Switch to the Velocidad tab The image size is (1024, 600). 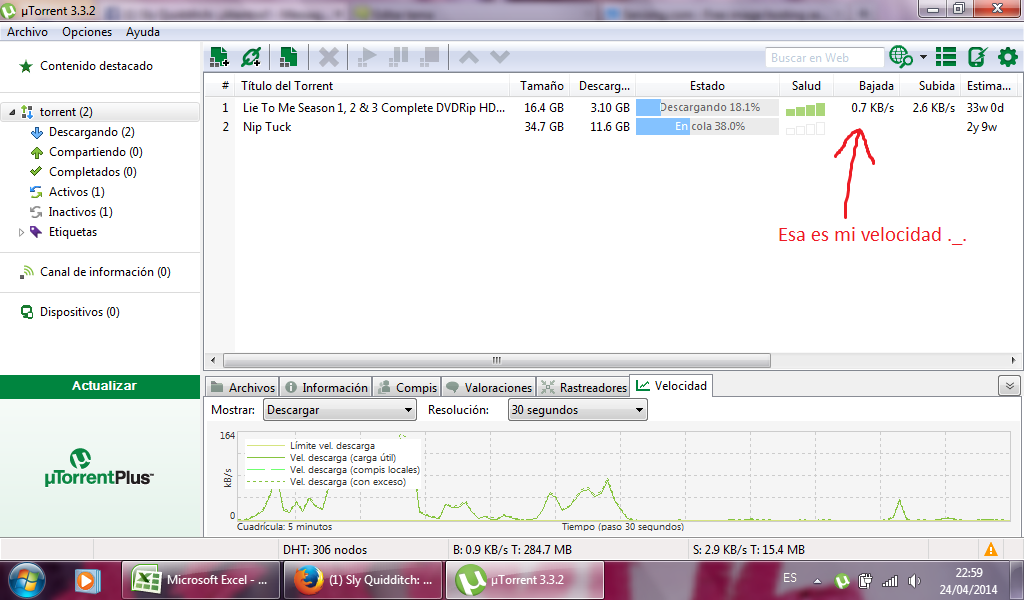[671, 386]
